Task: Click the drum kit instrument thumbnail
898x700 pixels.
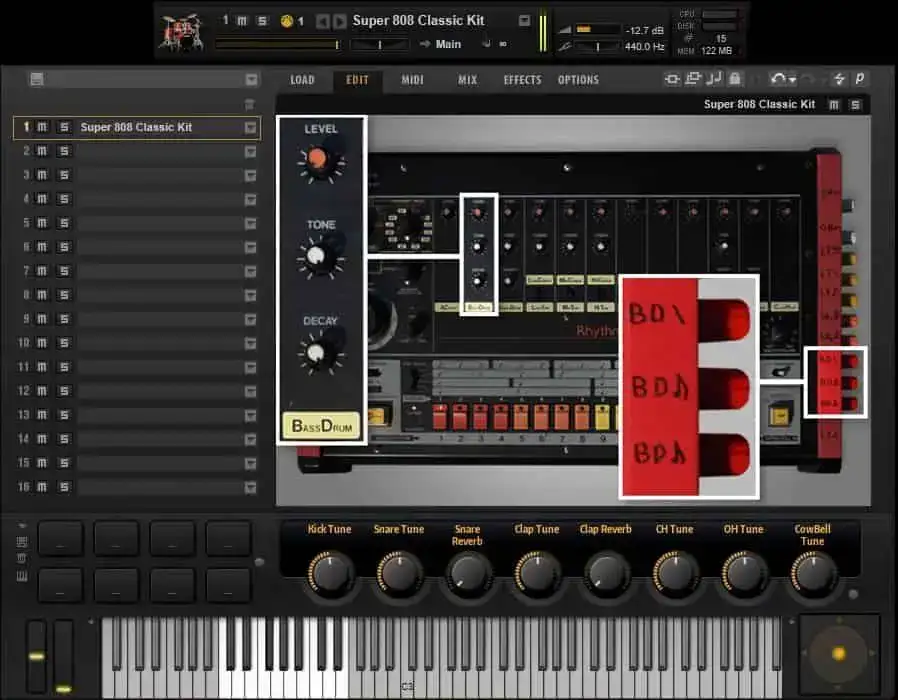Action: click(181, 33)
